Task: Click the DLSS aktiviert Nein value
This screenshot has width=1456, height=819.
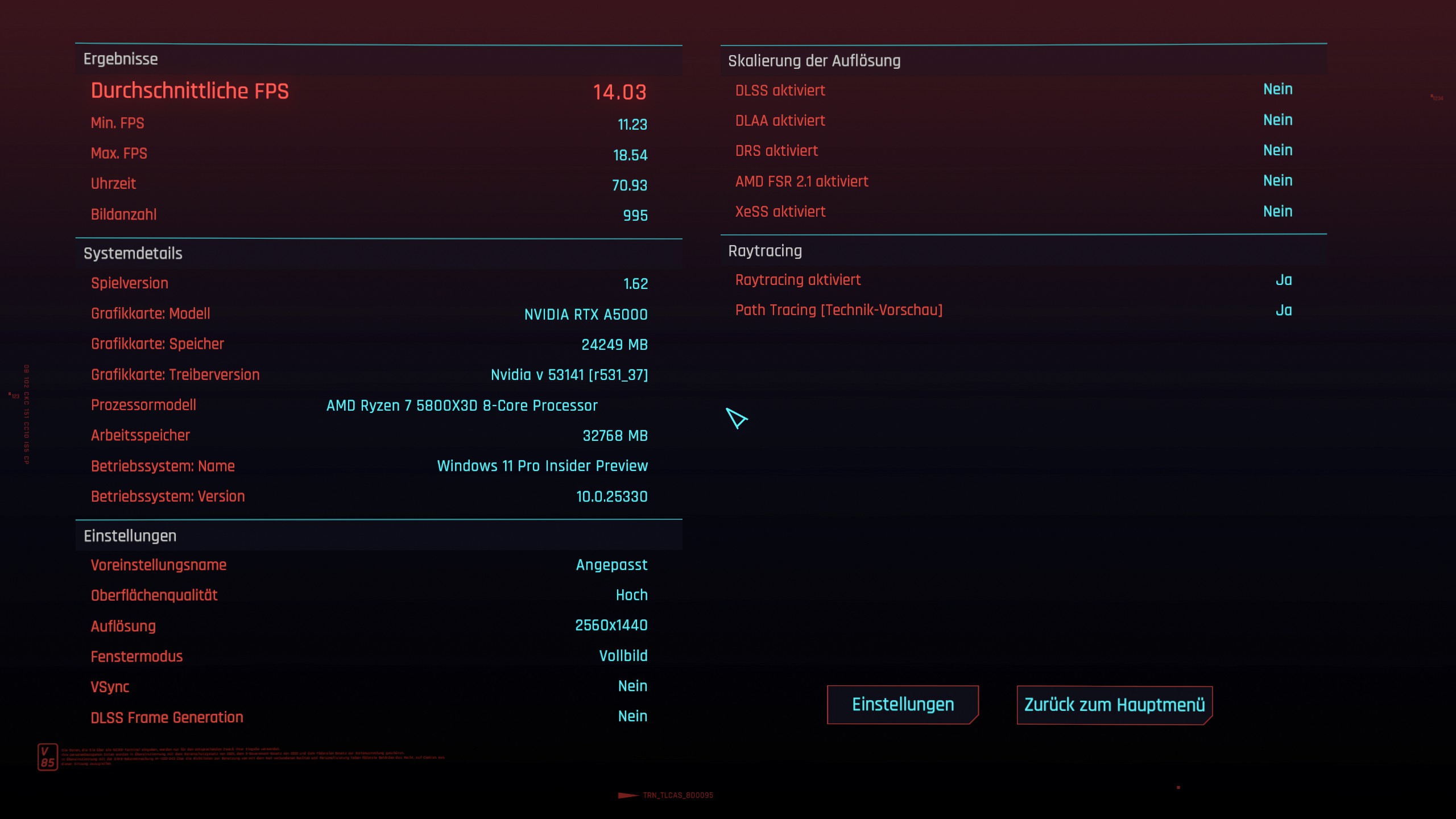Action: tap(1277, 89)
